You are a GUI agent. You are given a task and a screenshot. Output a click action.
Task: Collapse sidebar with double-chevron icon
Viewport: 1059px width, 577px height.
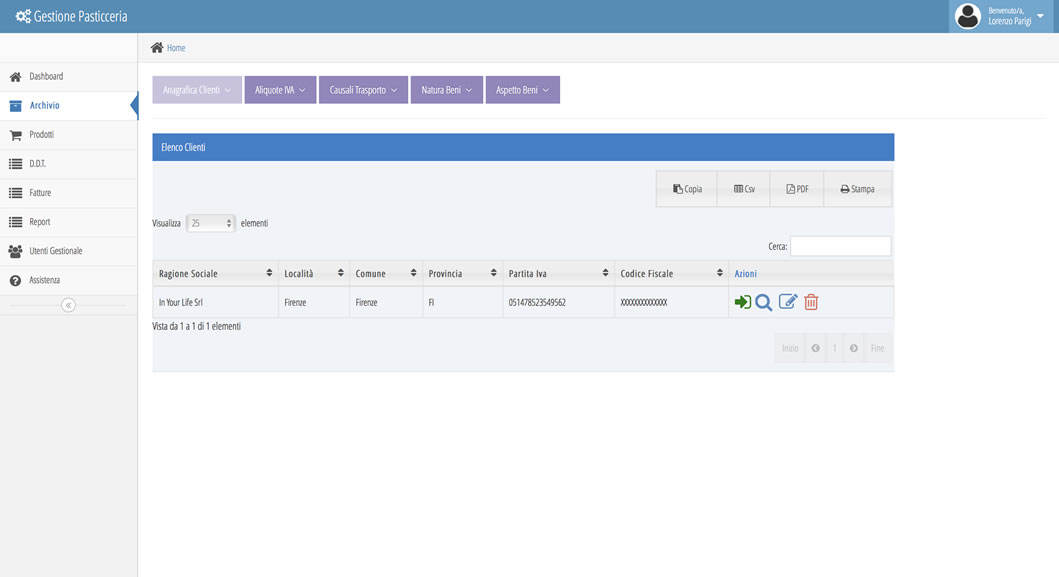(x=68, y=305)
